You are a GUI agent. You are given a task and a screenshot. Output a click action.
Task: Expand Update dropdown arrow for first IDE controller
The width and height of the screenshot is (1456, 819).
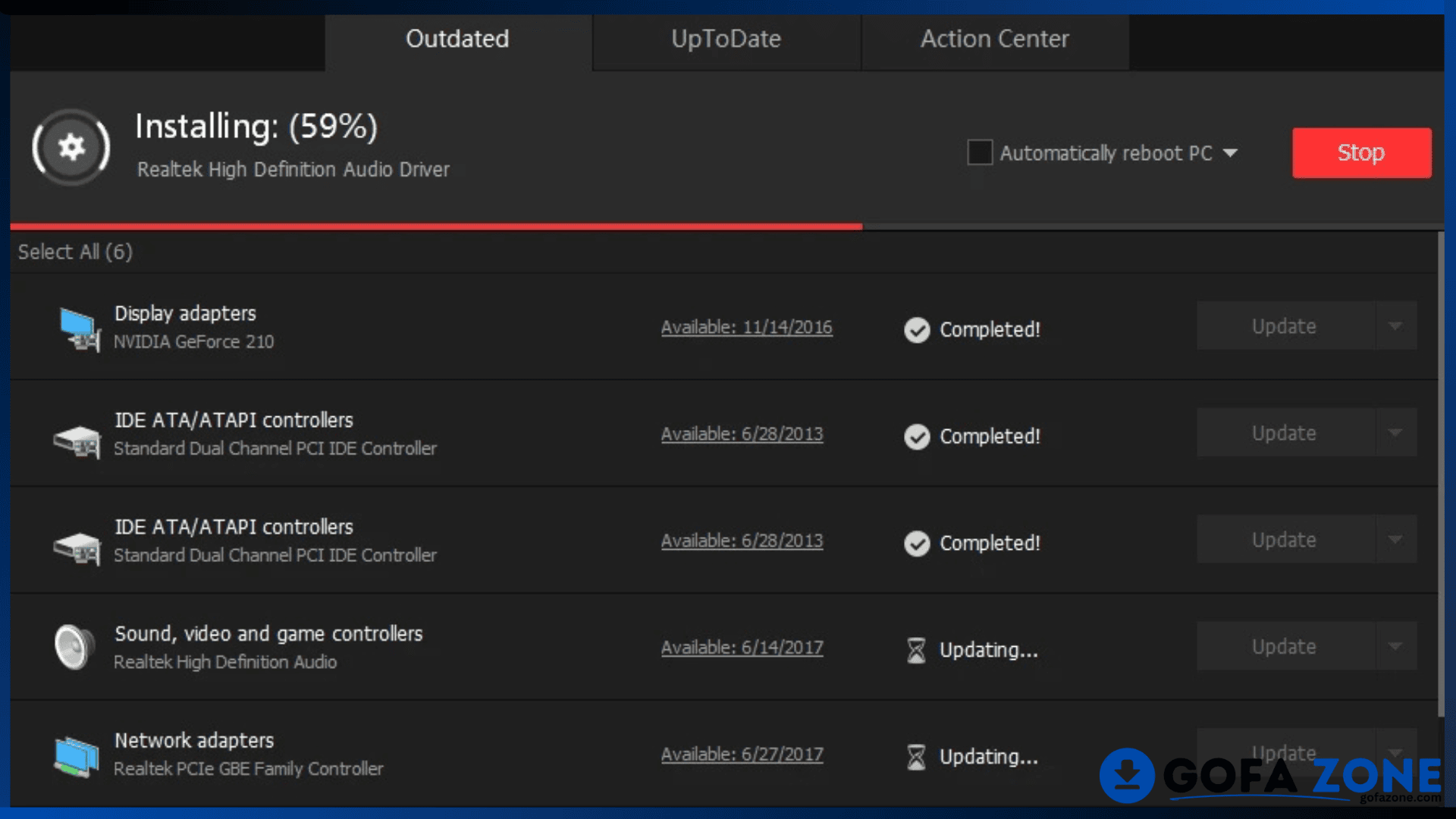(x=1395, y=433)
